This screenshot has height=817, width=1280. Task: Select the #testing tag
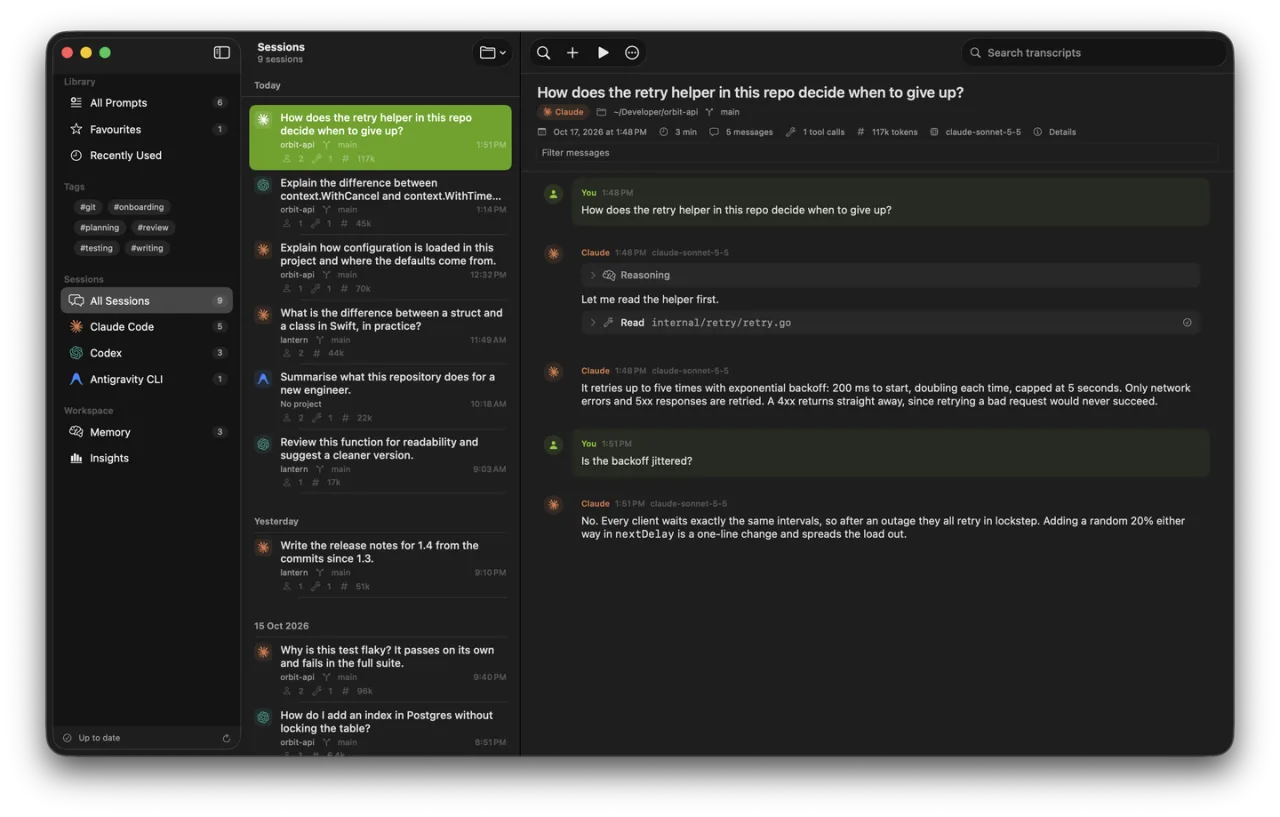pyautogui.click(x=97, y=248)
